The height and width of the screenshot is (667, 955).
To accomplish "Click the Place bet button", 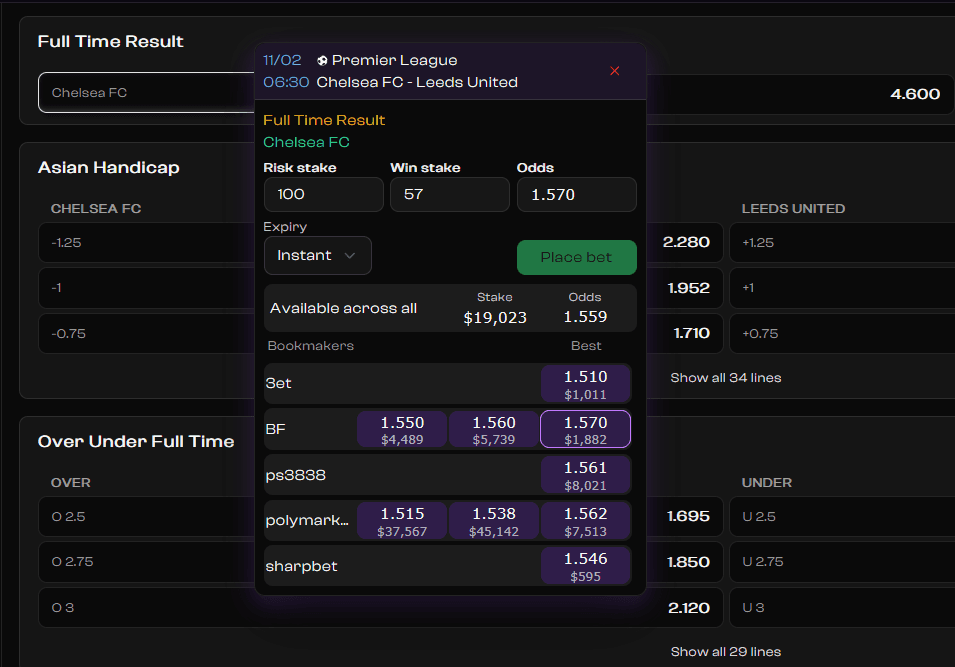I will (x=576, y=257).
